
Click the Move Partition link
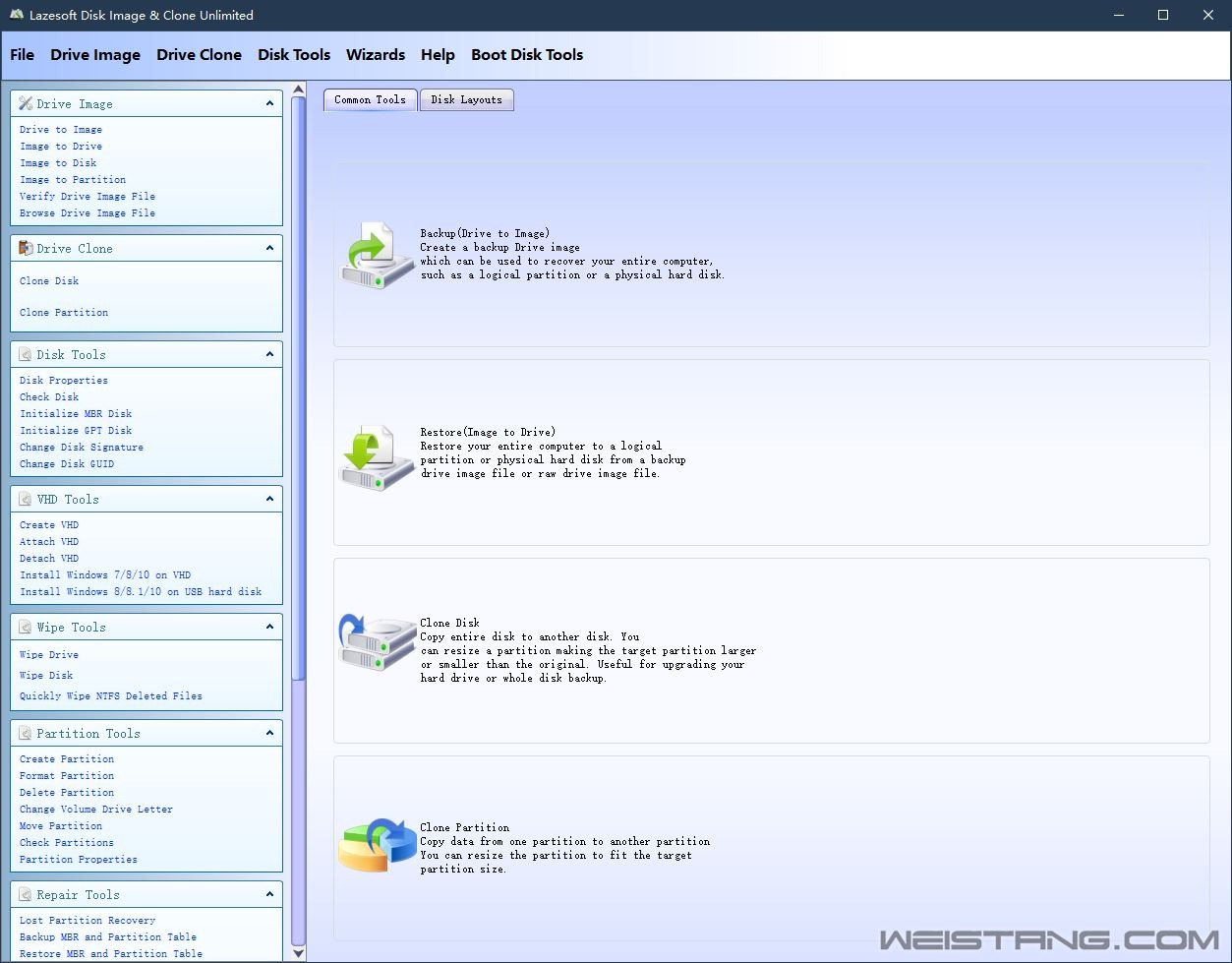click(61, 826)
